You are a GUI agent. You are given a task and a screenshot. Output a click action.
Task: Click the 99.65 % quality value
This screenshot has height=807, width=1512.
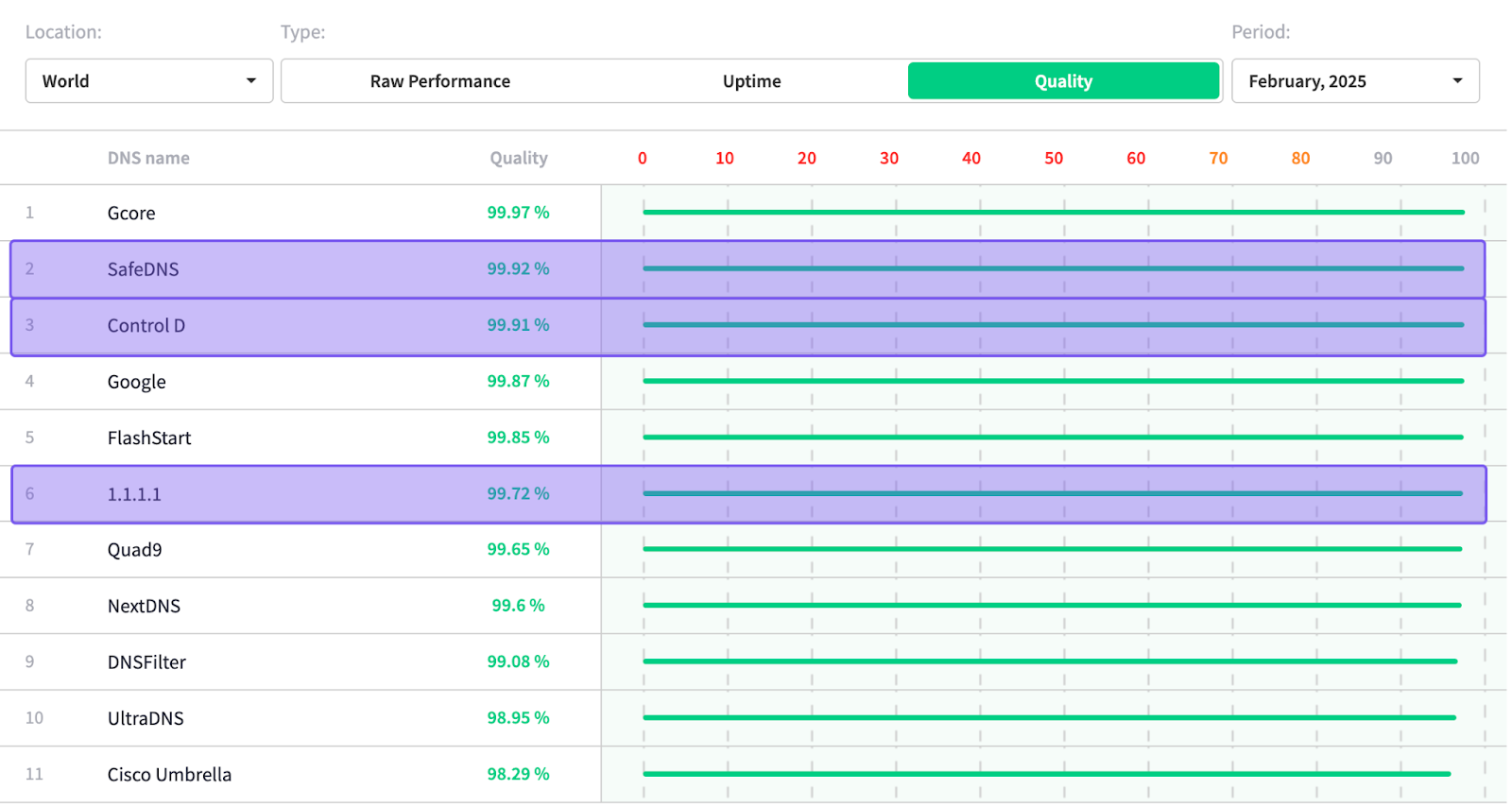518,549
